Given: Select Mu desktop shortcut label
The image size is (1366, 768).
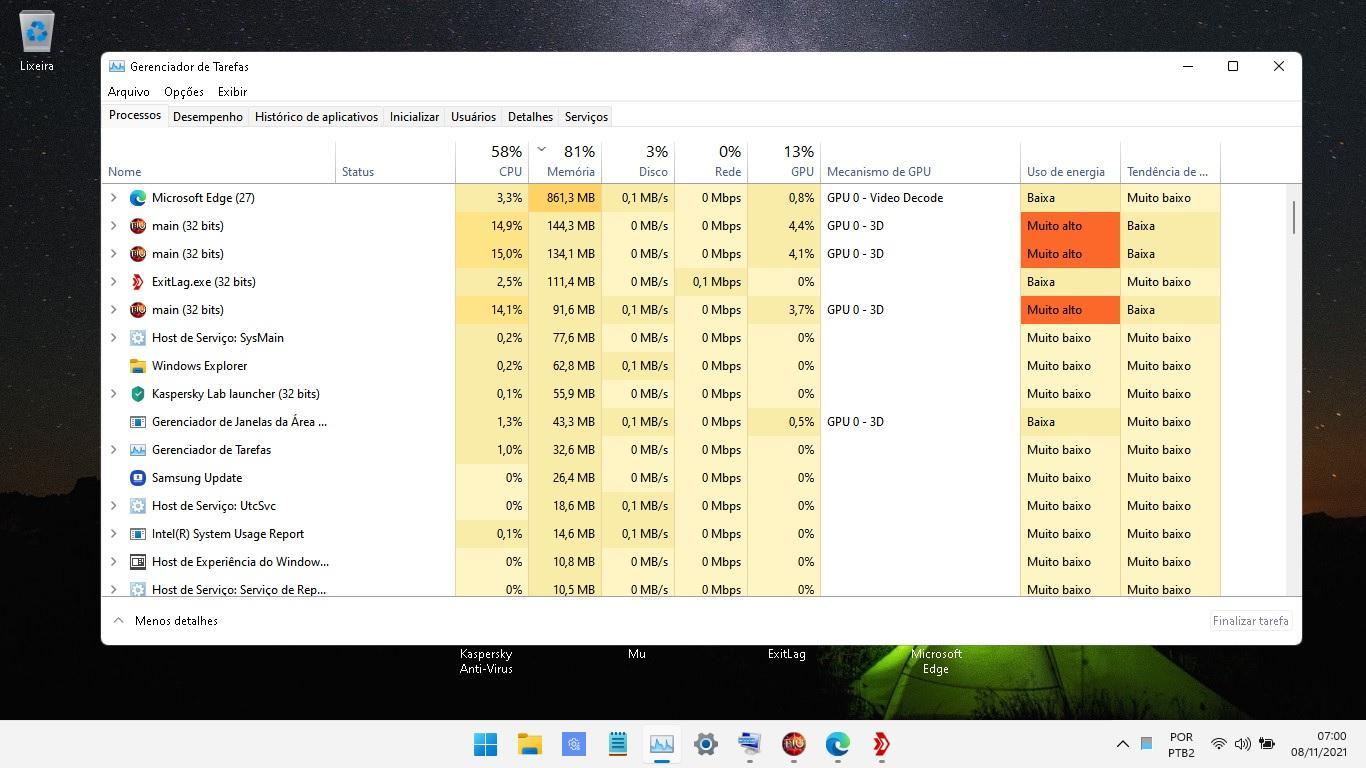Looking at the screenshot, I should point(637,654).
